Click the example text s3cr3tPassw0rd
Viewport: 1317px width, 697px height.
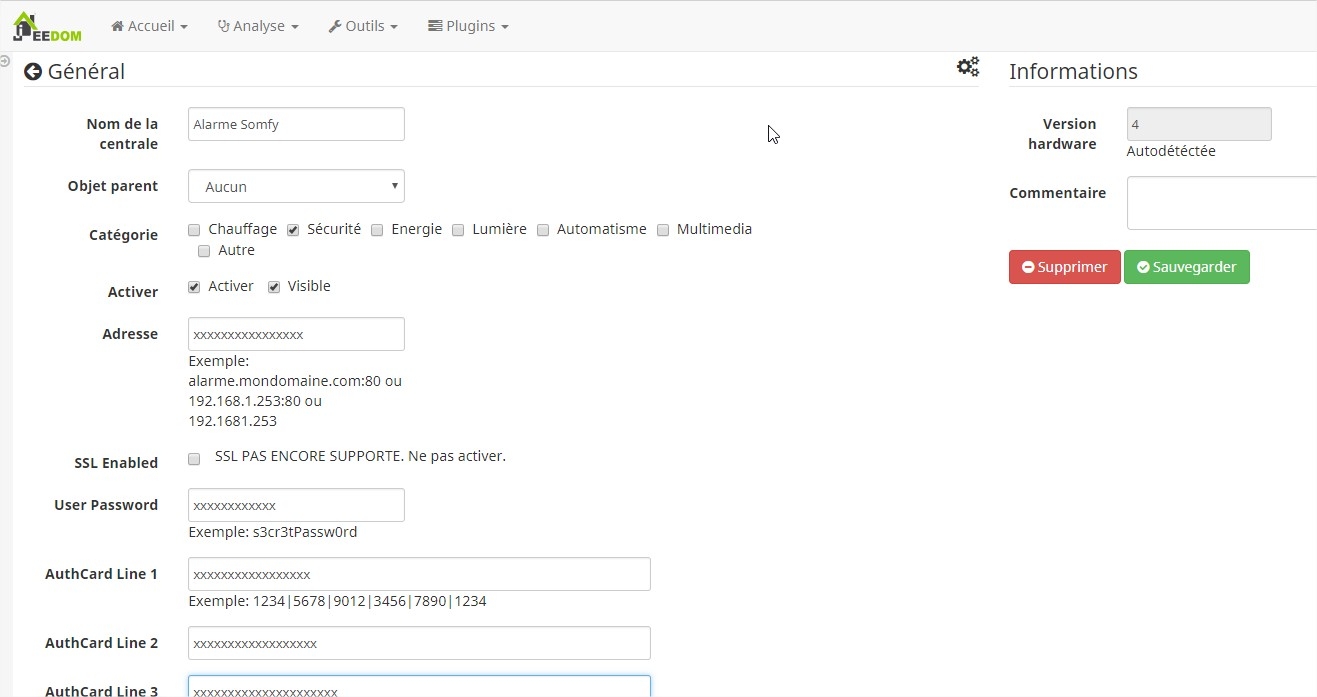[305, 532]
